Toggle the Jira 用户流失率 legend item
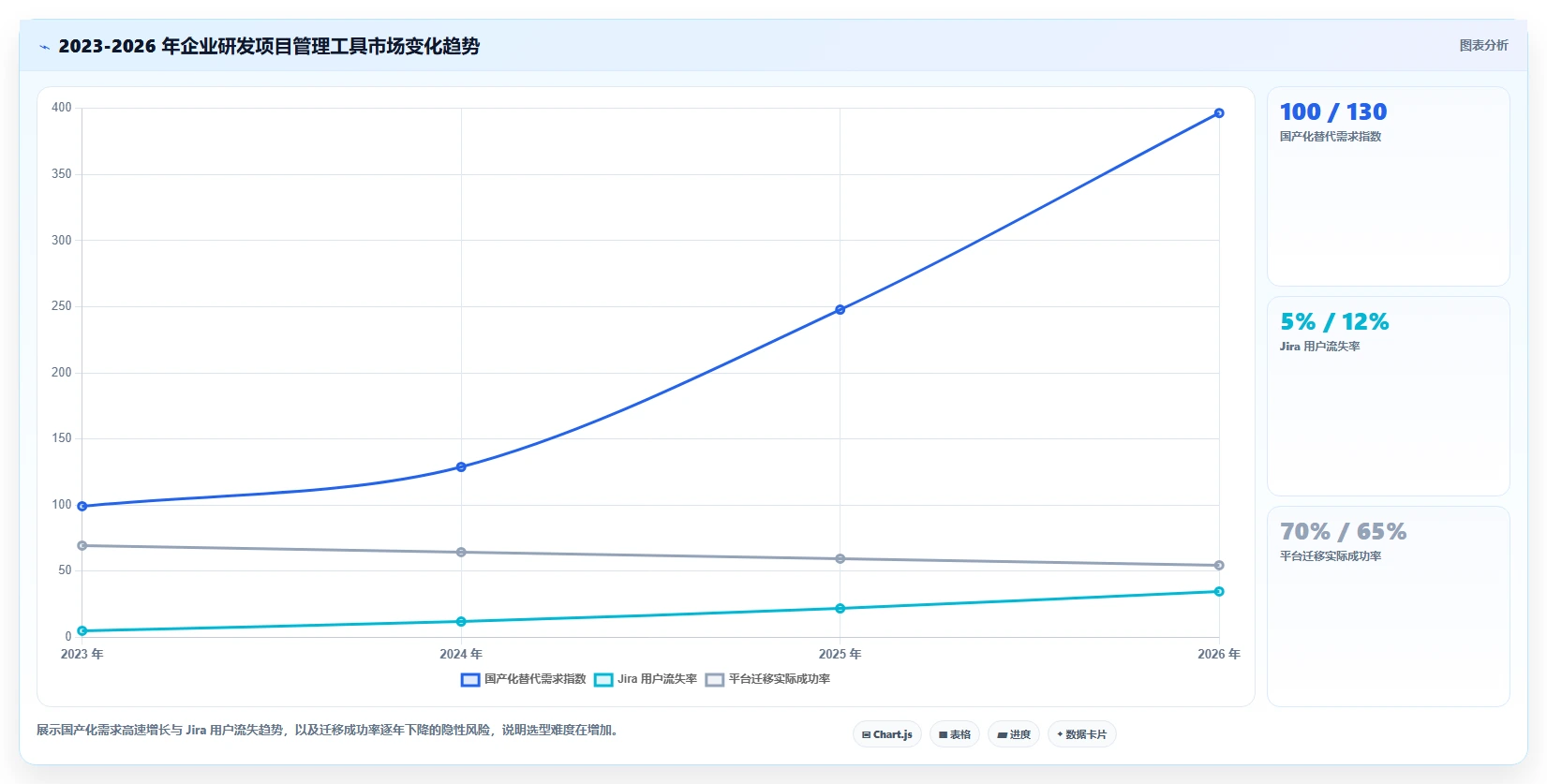 (646, 679)
